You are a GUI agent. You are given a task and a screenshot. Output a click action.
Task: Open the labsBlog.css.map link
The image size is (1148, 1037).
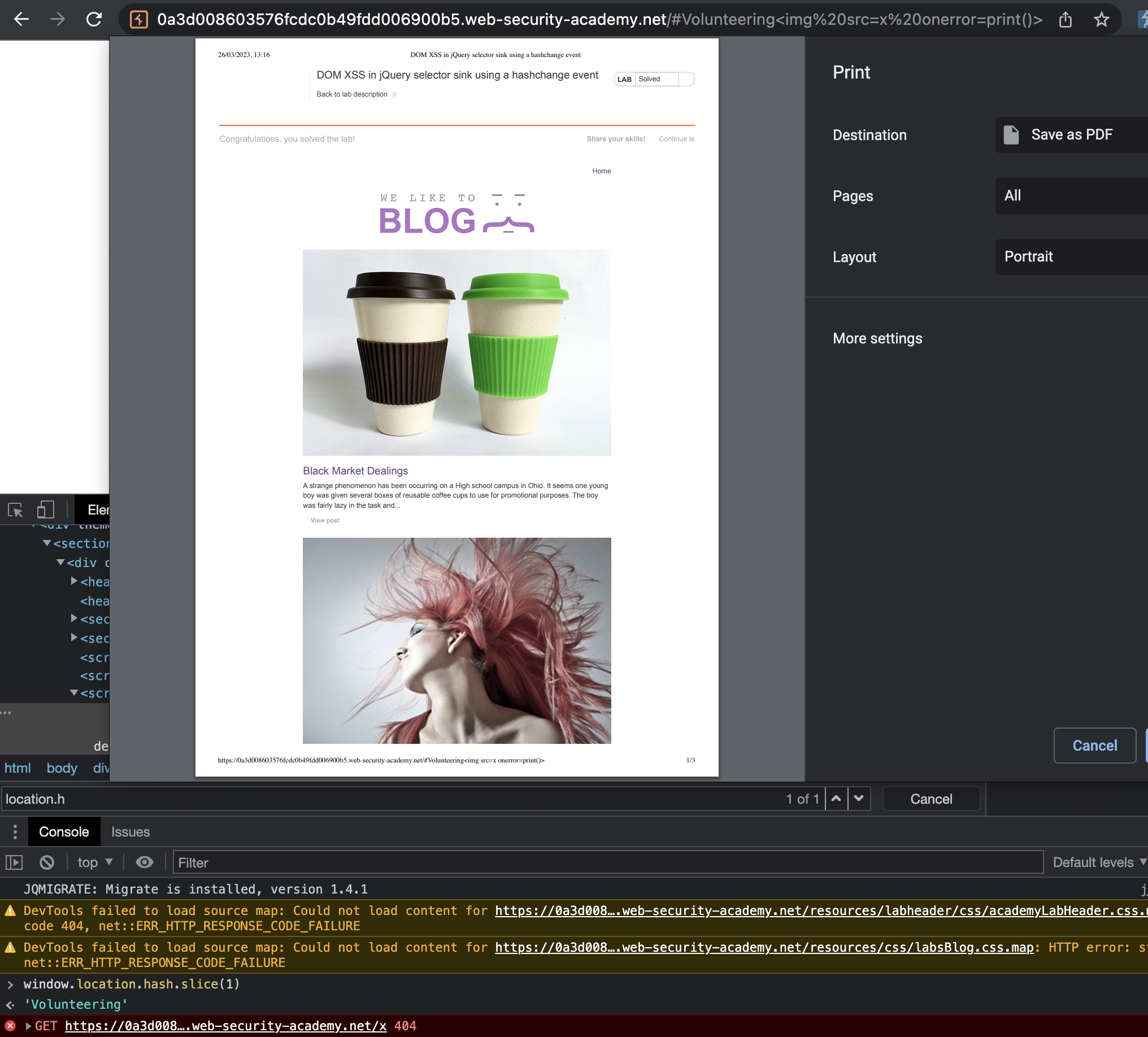[x=764, y=947]
